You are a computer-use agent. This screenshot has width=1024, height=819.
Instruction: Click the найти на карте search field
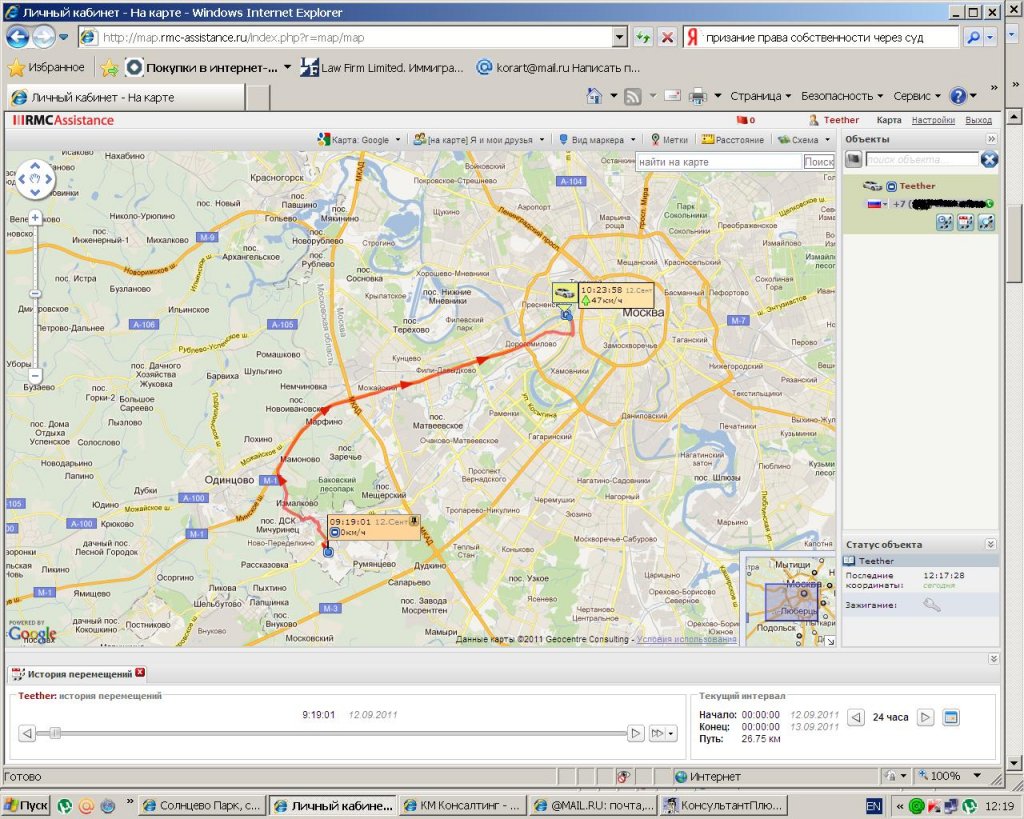click(x=718, y=162)
